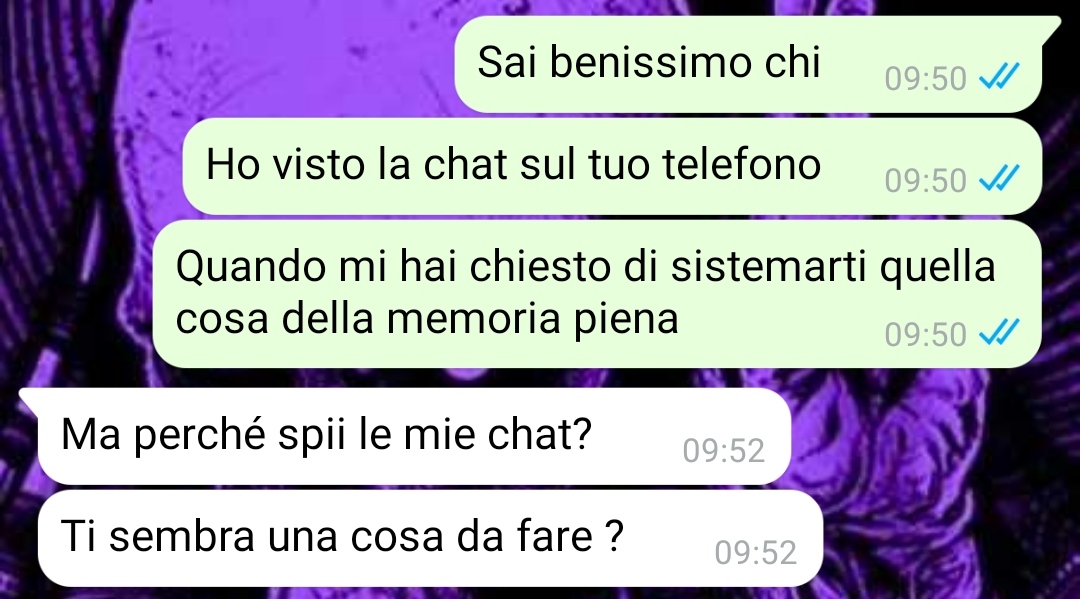Tap the read ticks on 'Ho visto la chat' message
This screenshot has height=599, width=1080.
click(999, 178)
